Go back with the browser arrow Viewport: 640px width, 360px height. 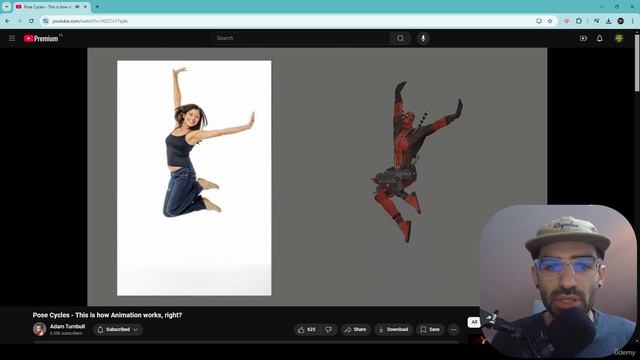tap(8, 21)
